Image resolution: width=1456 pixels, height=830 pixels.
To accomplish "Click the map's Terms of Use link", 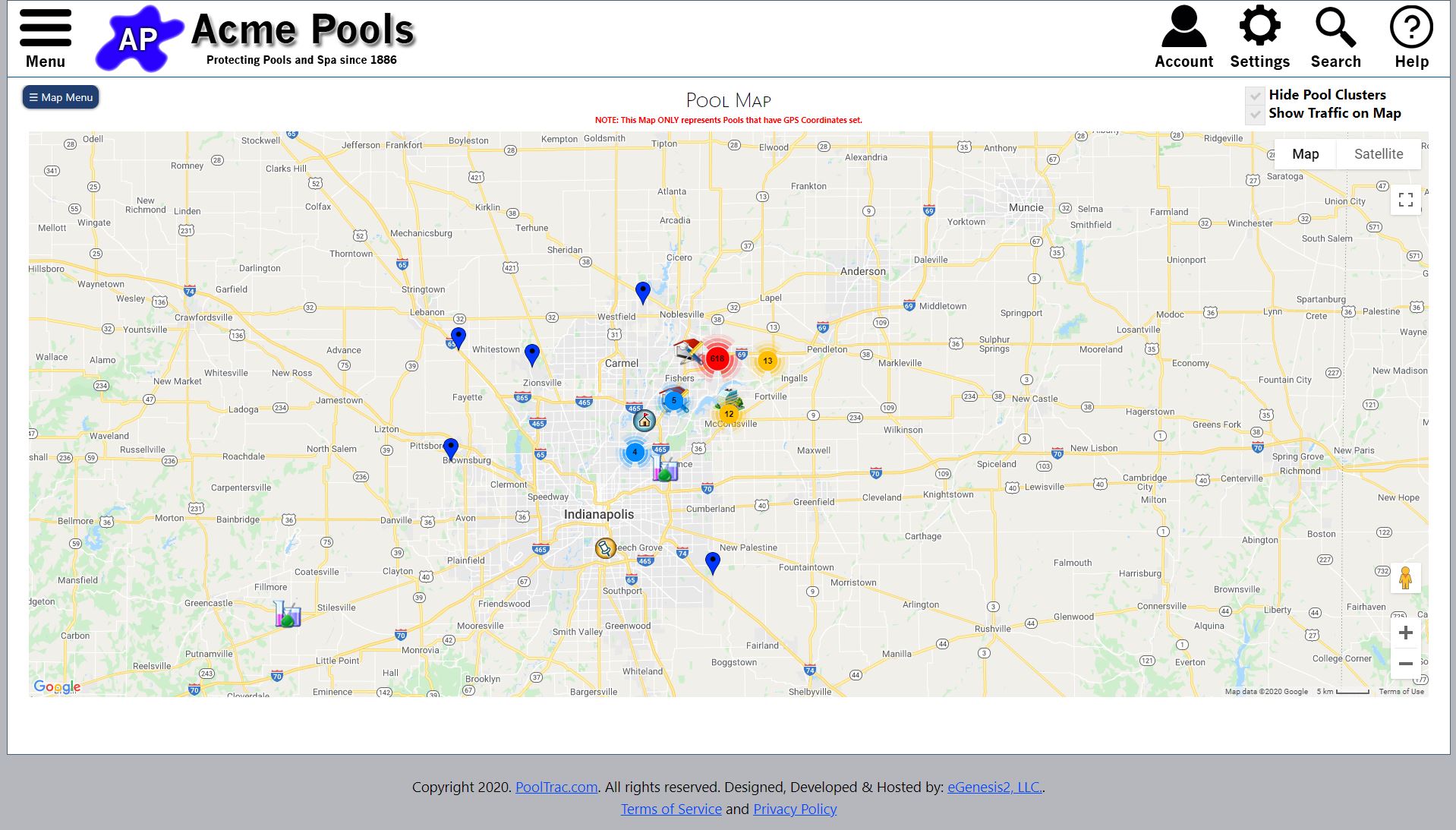I will pos(1401,691).
